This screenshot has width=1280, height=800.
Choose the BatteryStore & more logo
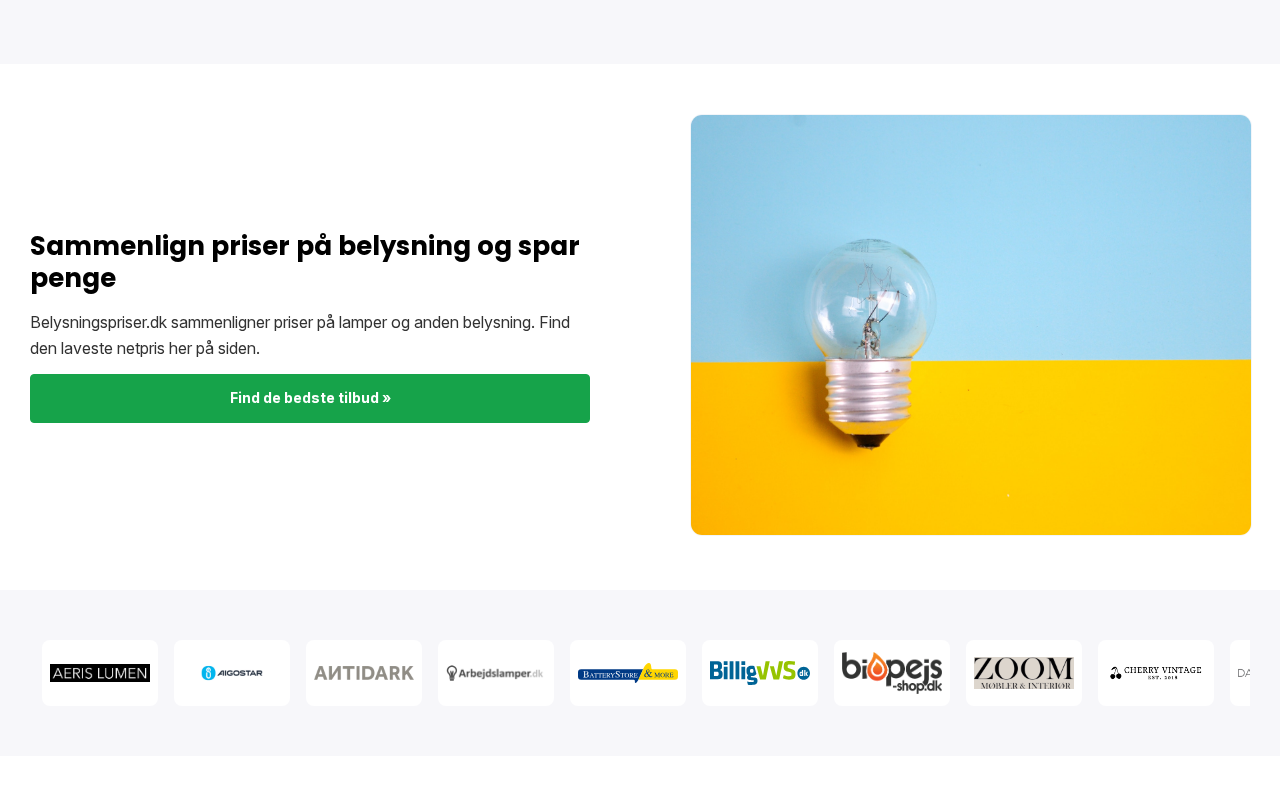click(628, 673)
